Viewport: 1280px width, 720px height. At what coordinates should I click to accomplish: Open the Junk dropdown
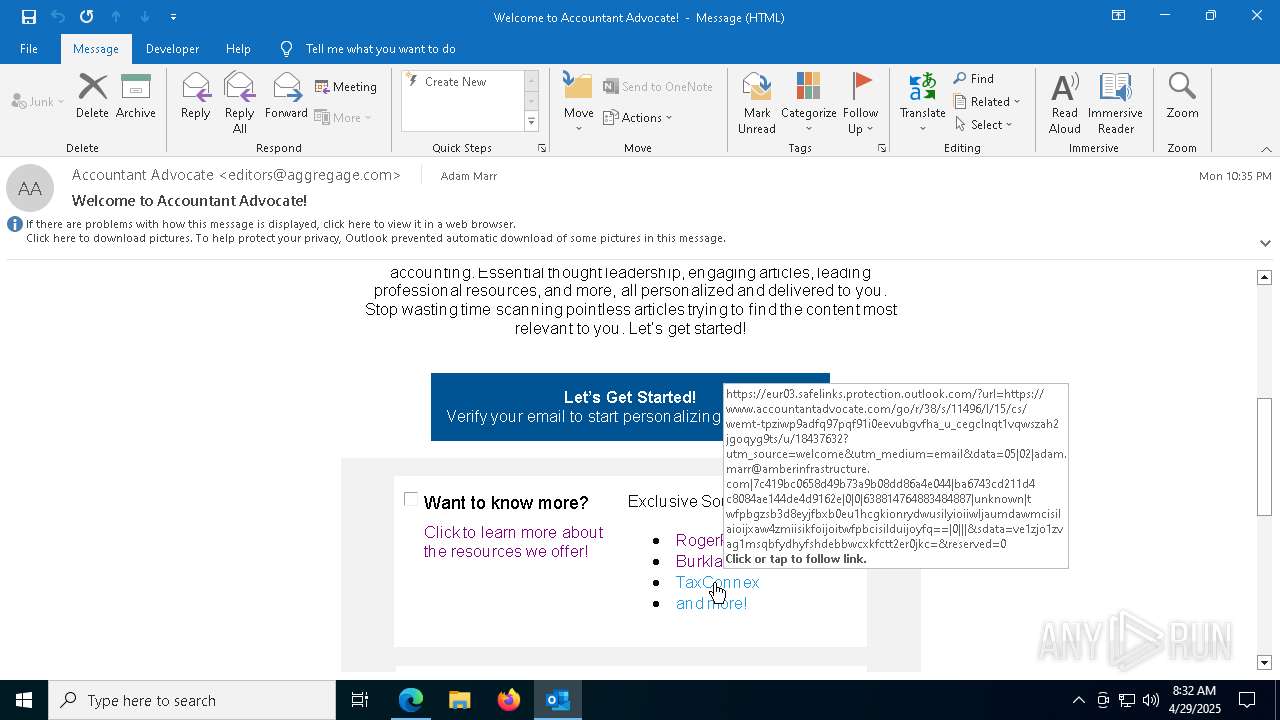38,102
